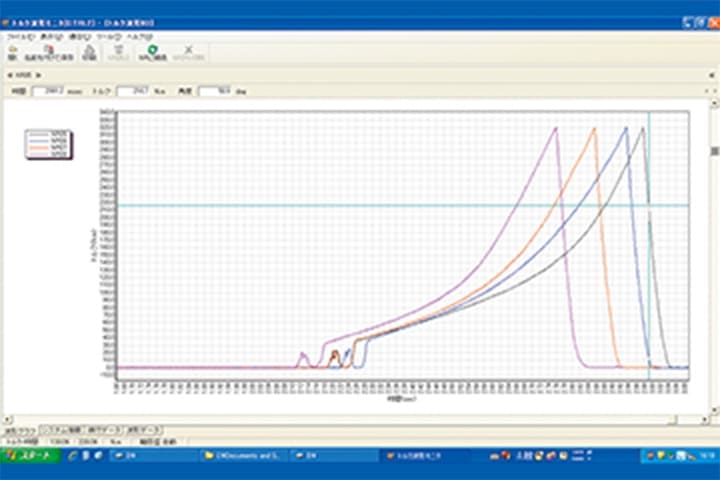720x480 pixels.
Task: Click the left arrow beside waveform label
Action: [9, 74]
